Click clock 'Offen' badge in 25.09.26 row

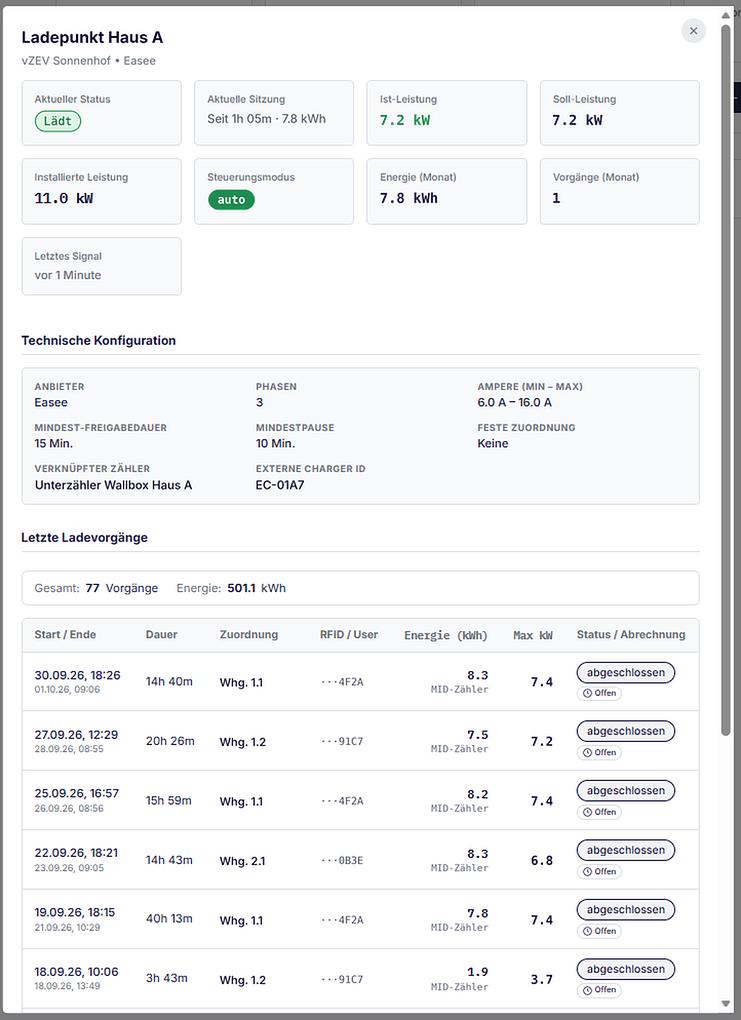(x=599, y=812)
